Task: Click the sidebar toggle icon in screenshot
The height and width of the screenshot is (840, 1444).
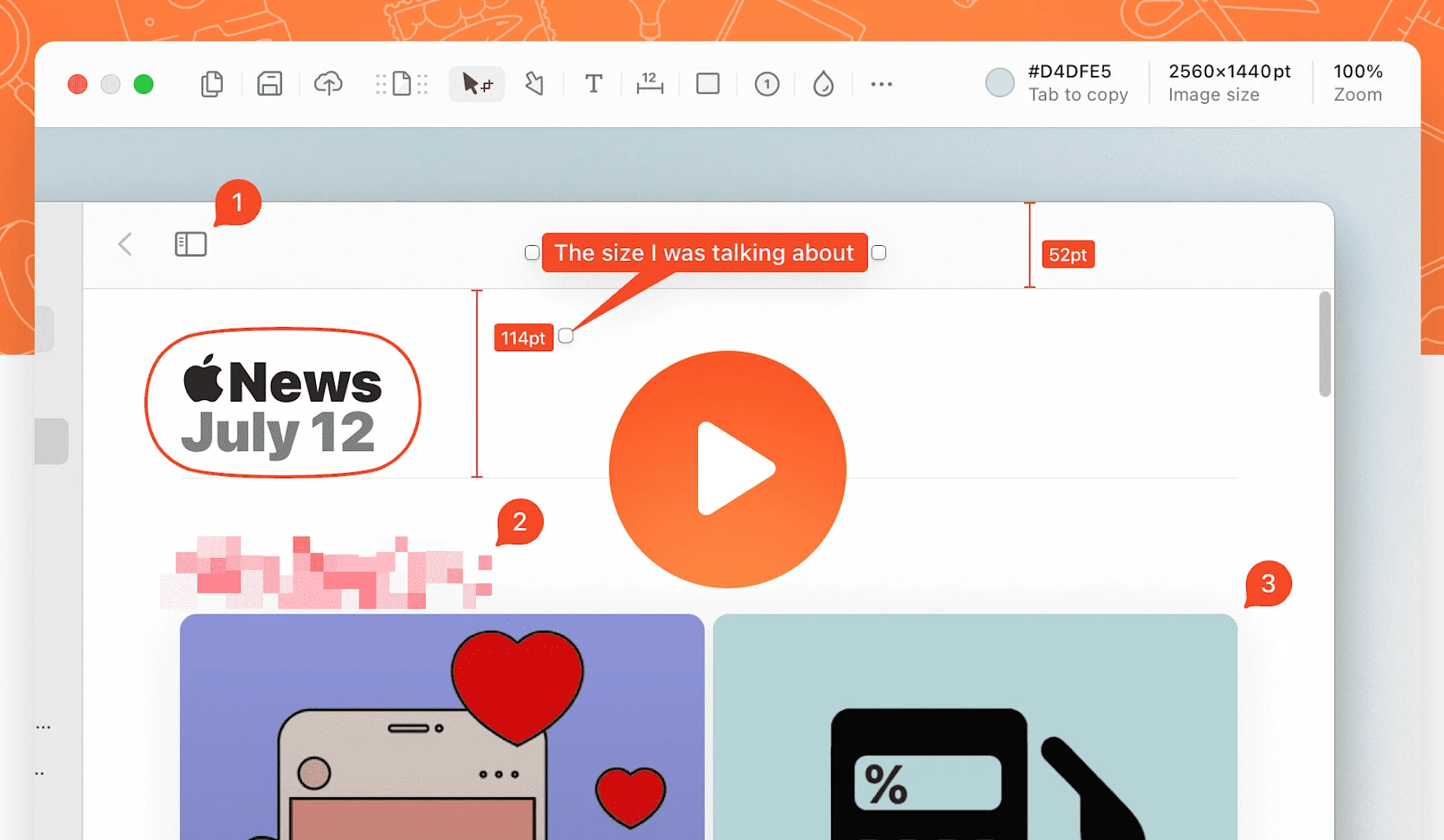Action: point(190,244)
